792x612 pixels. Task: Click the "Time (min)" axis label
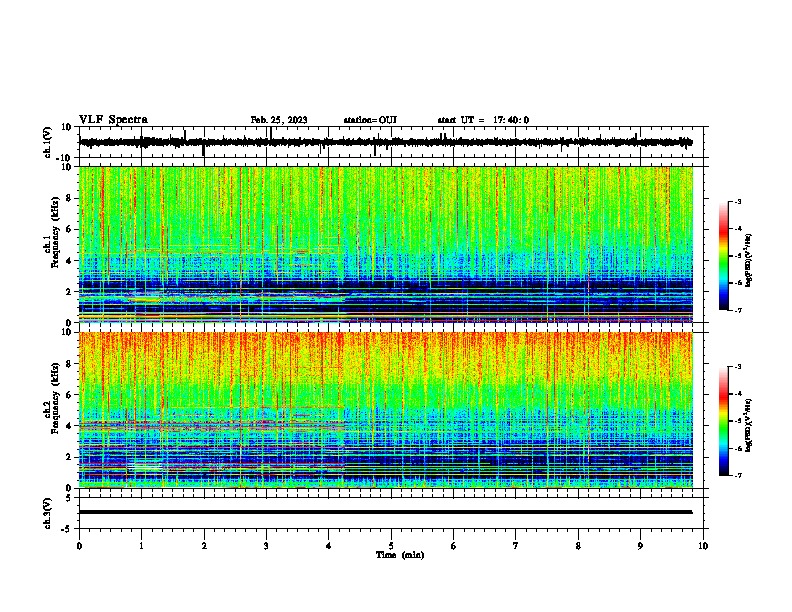click(x=400, y=555)
